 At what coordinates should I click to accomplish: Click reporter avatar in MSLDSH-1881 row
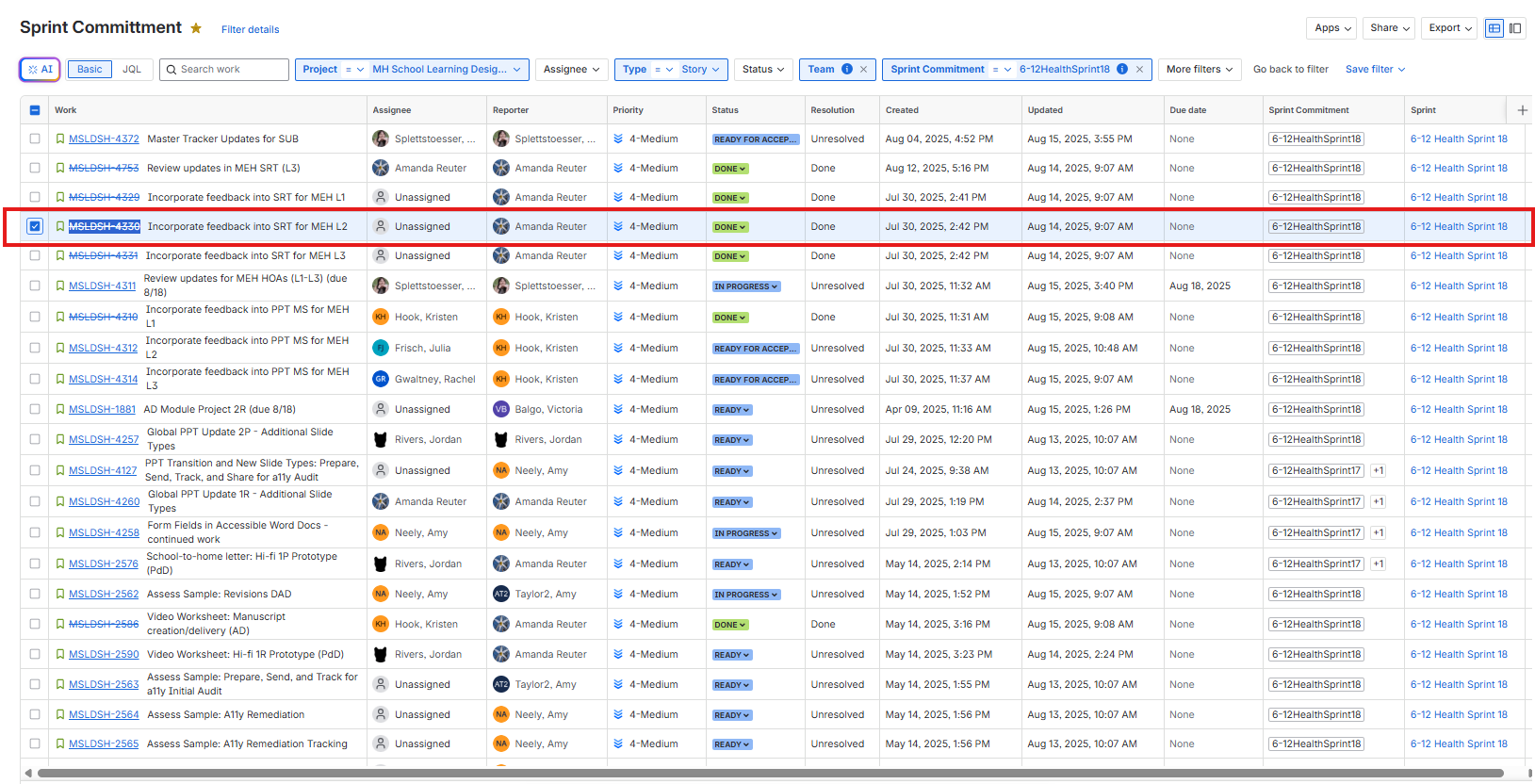[501, 409]
